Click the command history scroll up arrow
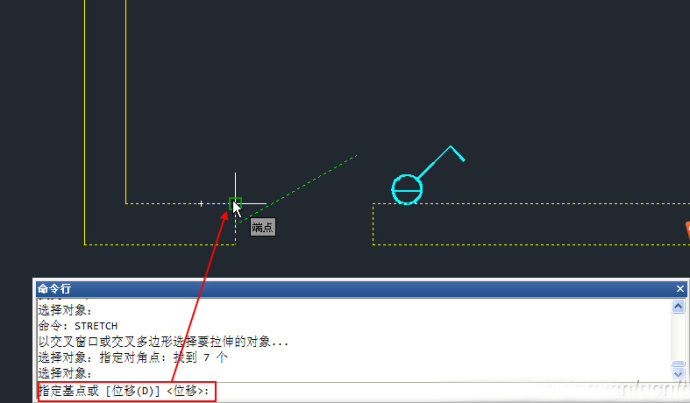690x403 pixels. pyautogui.click(x=678, y=306)
